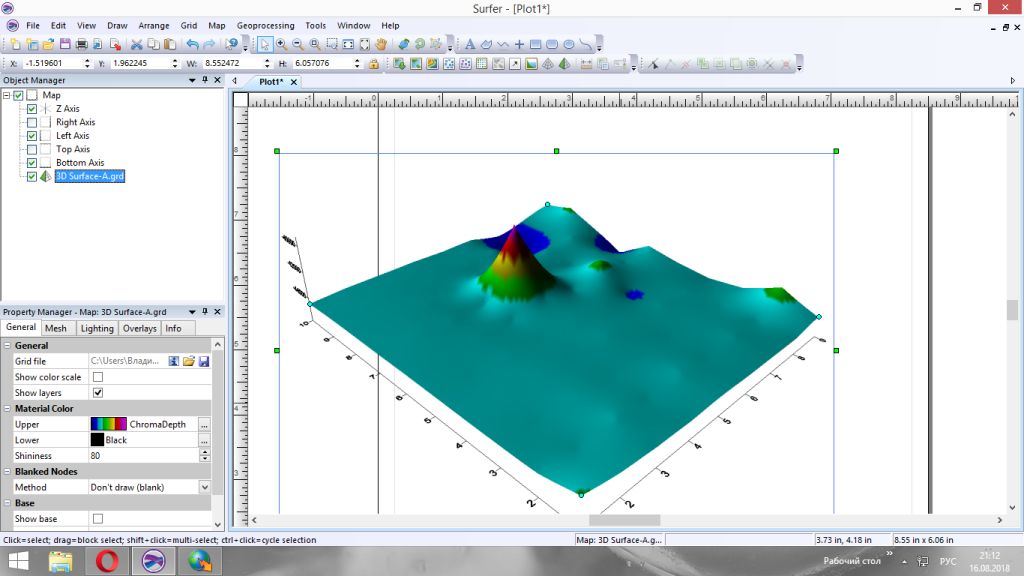The width and height of the screenshot is (1024, 576).
Task: Select the Text tool in the toolbar
Action: point(470,44)
